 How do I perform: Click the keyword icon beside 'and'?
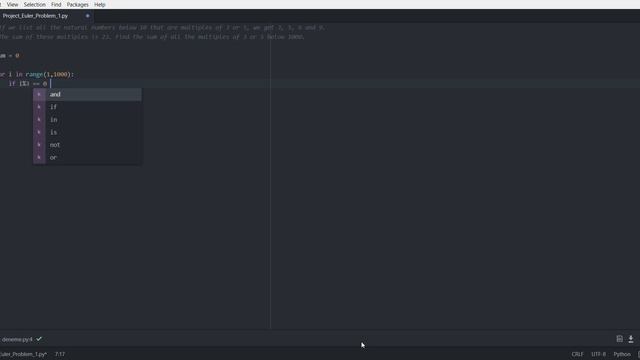click(x=39, y=94)
